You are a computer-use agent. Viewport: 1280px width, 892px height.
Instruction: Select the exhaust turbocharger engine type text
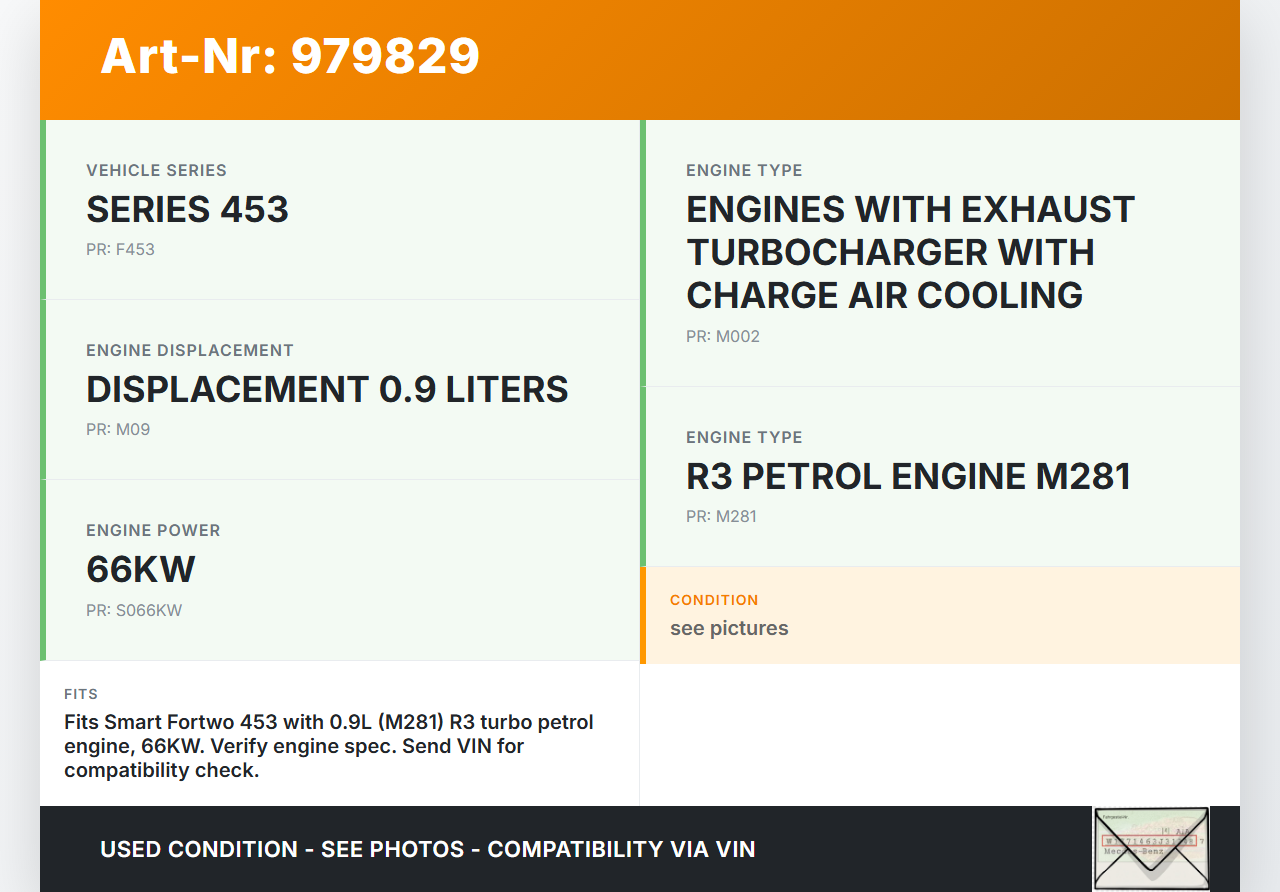tap(910, 252)
